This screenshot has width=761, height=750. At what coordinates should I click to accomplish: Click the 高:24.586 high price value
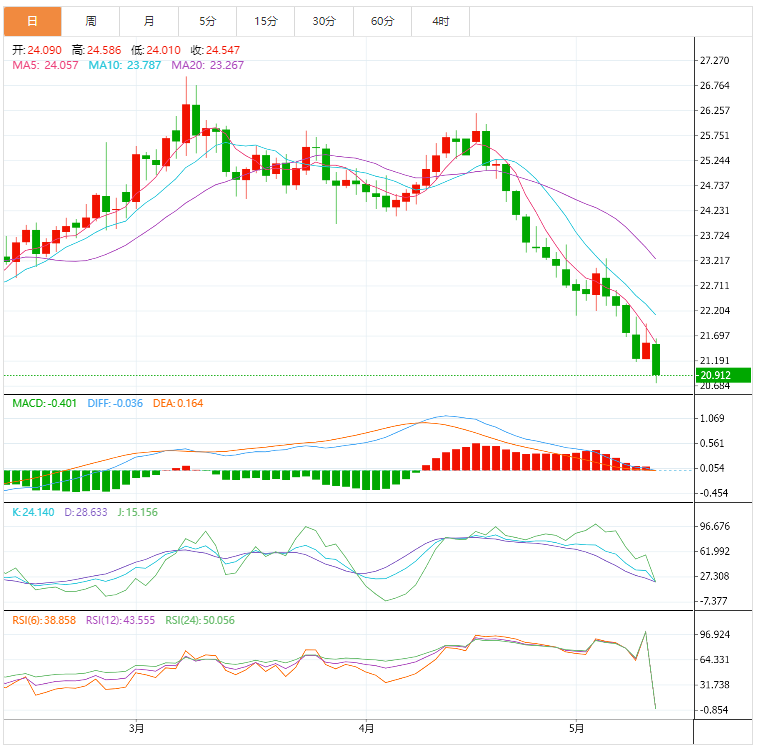tap(97, 50)
